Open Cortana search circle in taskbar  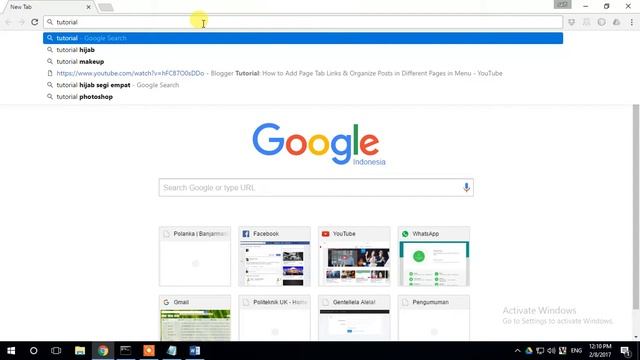33,351
